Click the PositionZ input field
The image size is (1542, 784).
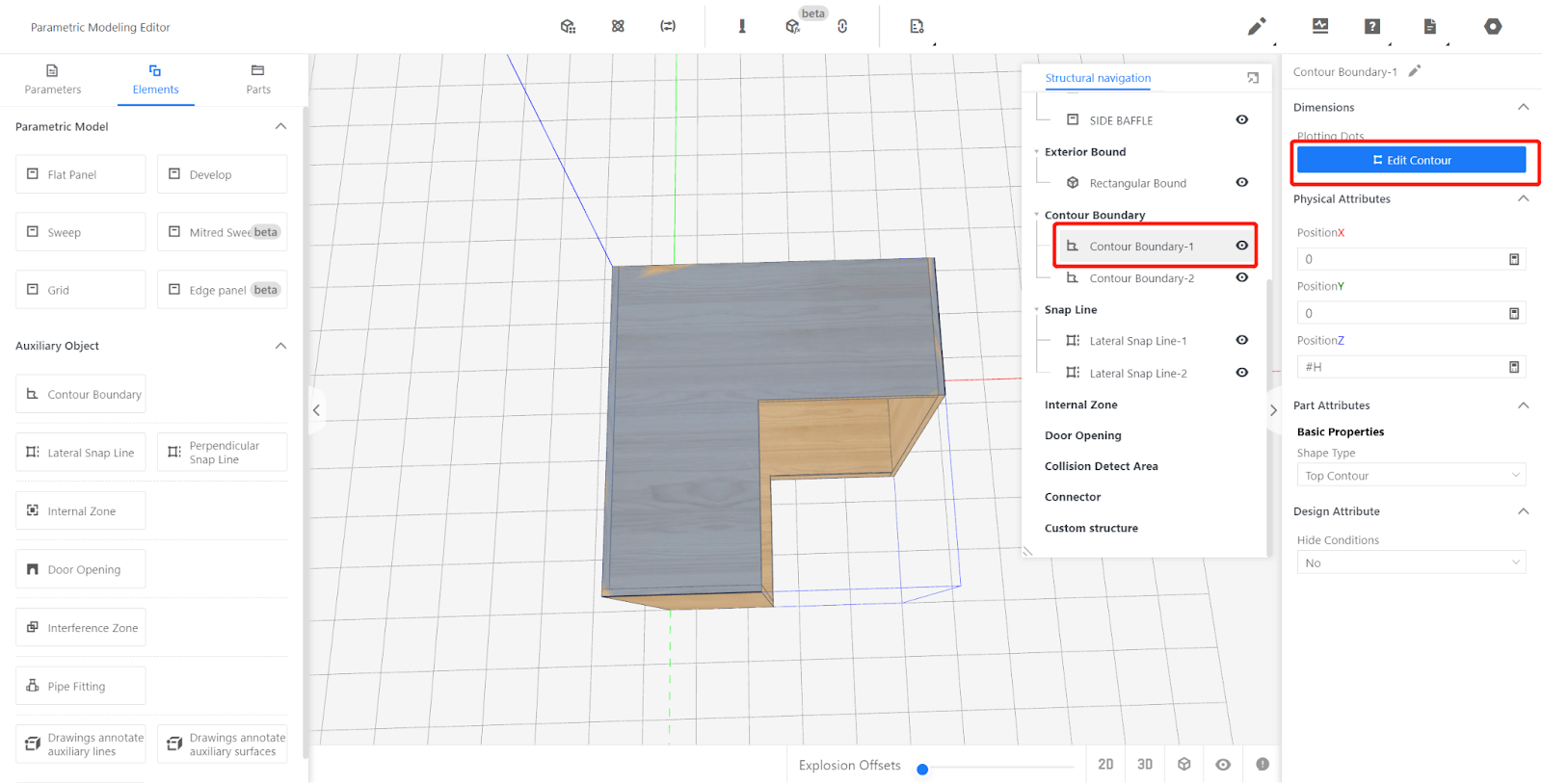[1402, 367]
